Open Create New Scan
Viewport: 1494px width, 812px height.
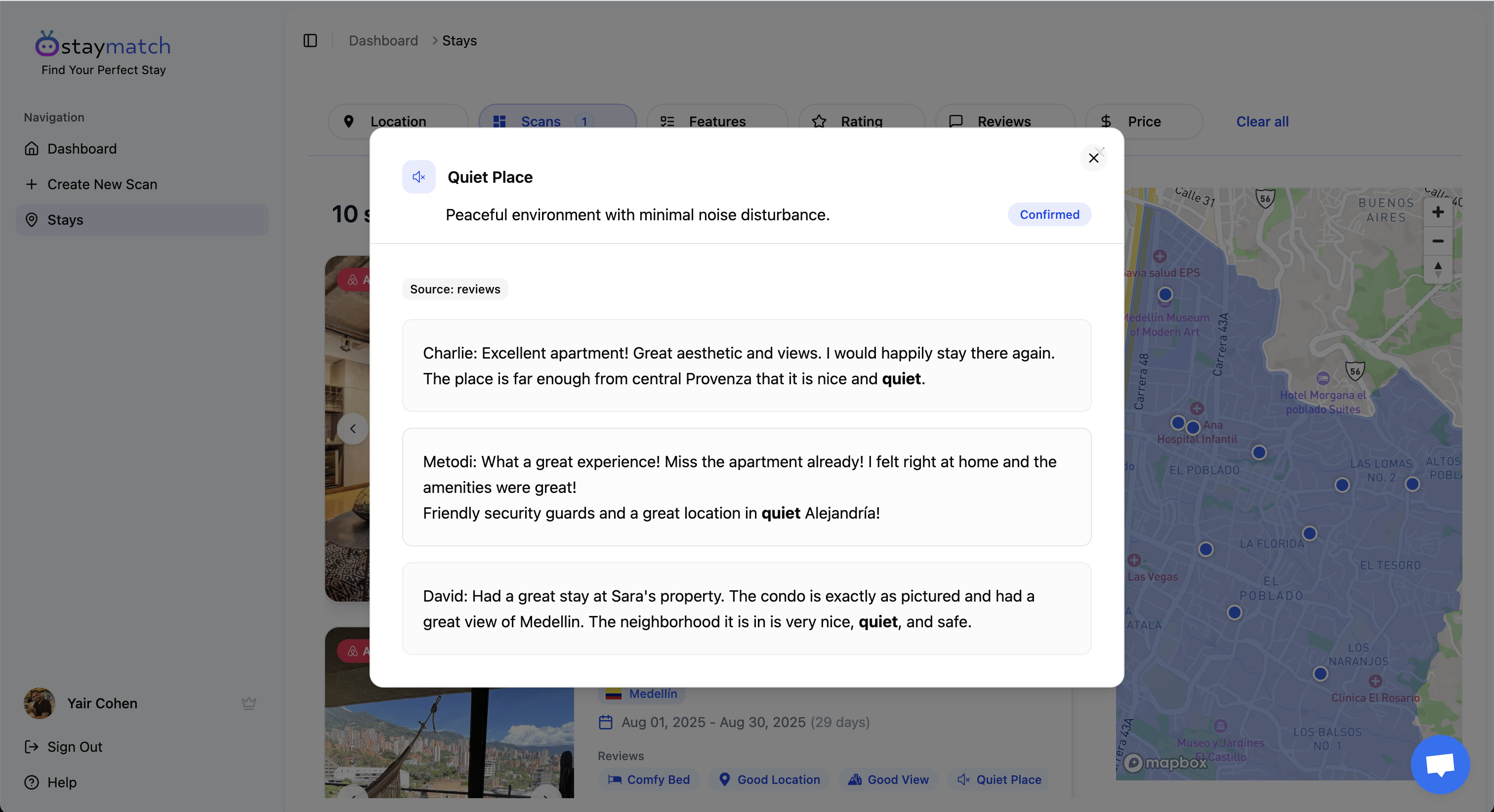pos(142,184)
